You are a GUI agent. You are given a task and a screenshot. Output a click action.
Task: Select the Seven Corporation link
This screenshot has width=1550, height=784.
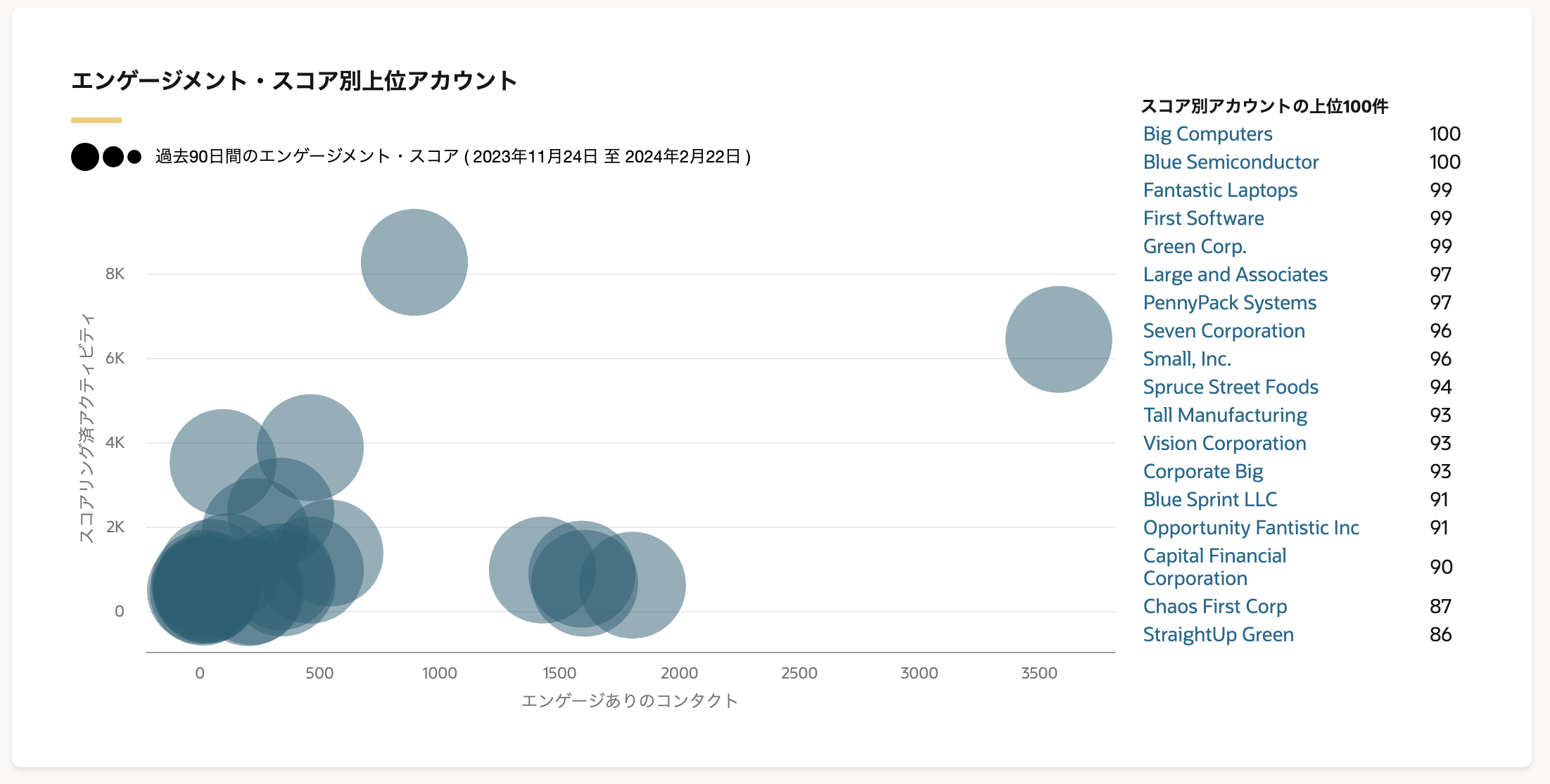pos(1224,330)
